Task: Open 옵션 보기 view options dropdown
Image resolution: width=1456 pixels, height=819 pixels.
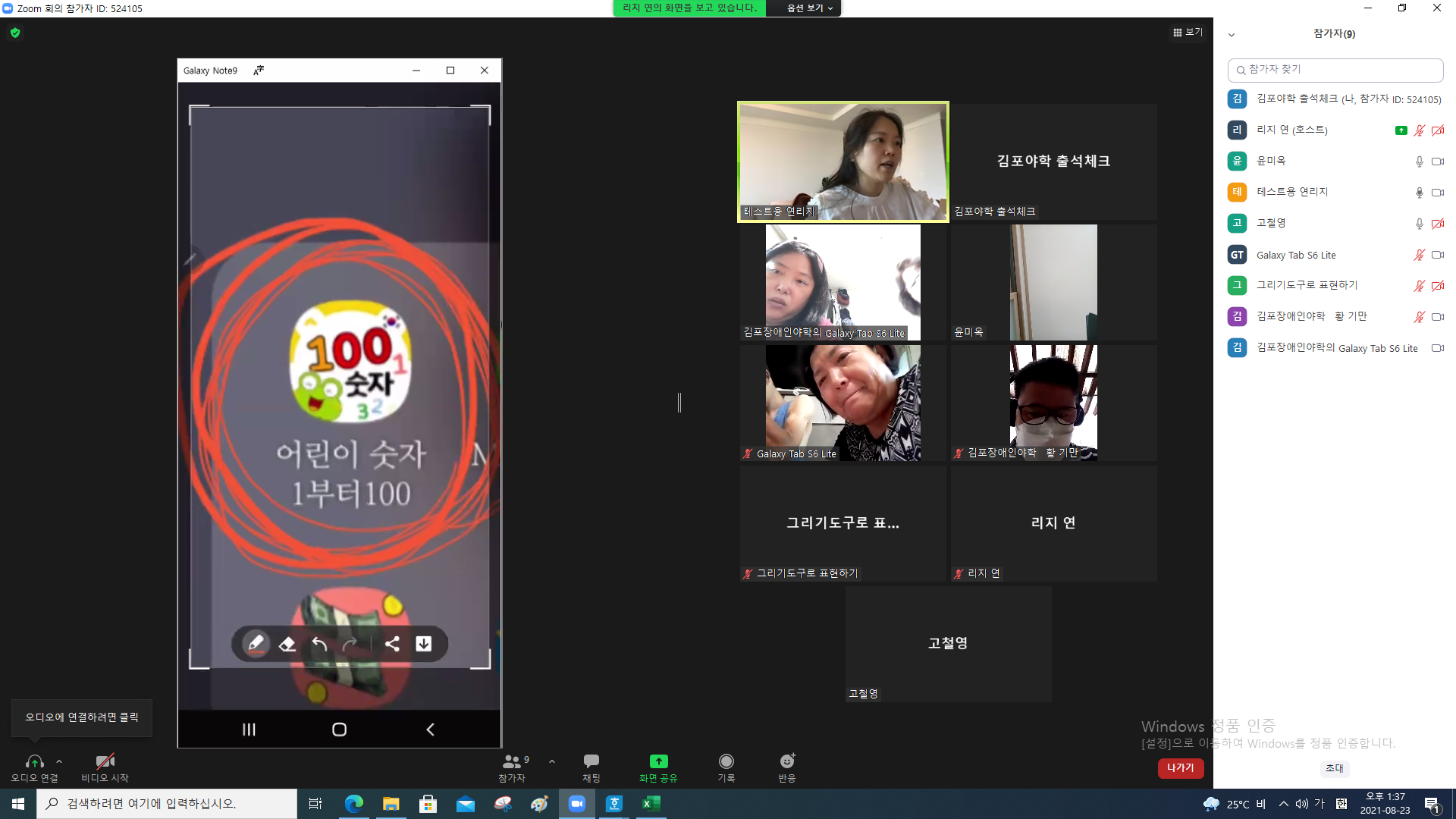Action: [x=810, y=8]
